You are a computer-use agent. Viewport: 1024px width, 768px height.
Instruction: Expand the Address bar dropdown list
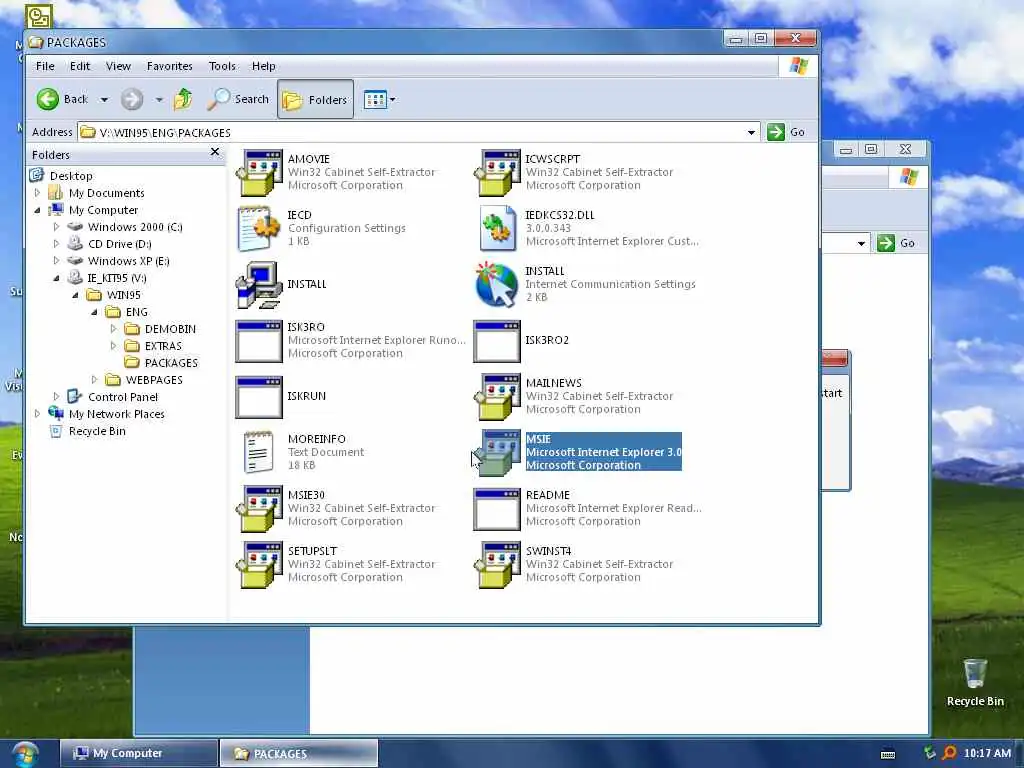pyautogui.click(x=751, y=133)
